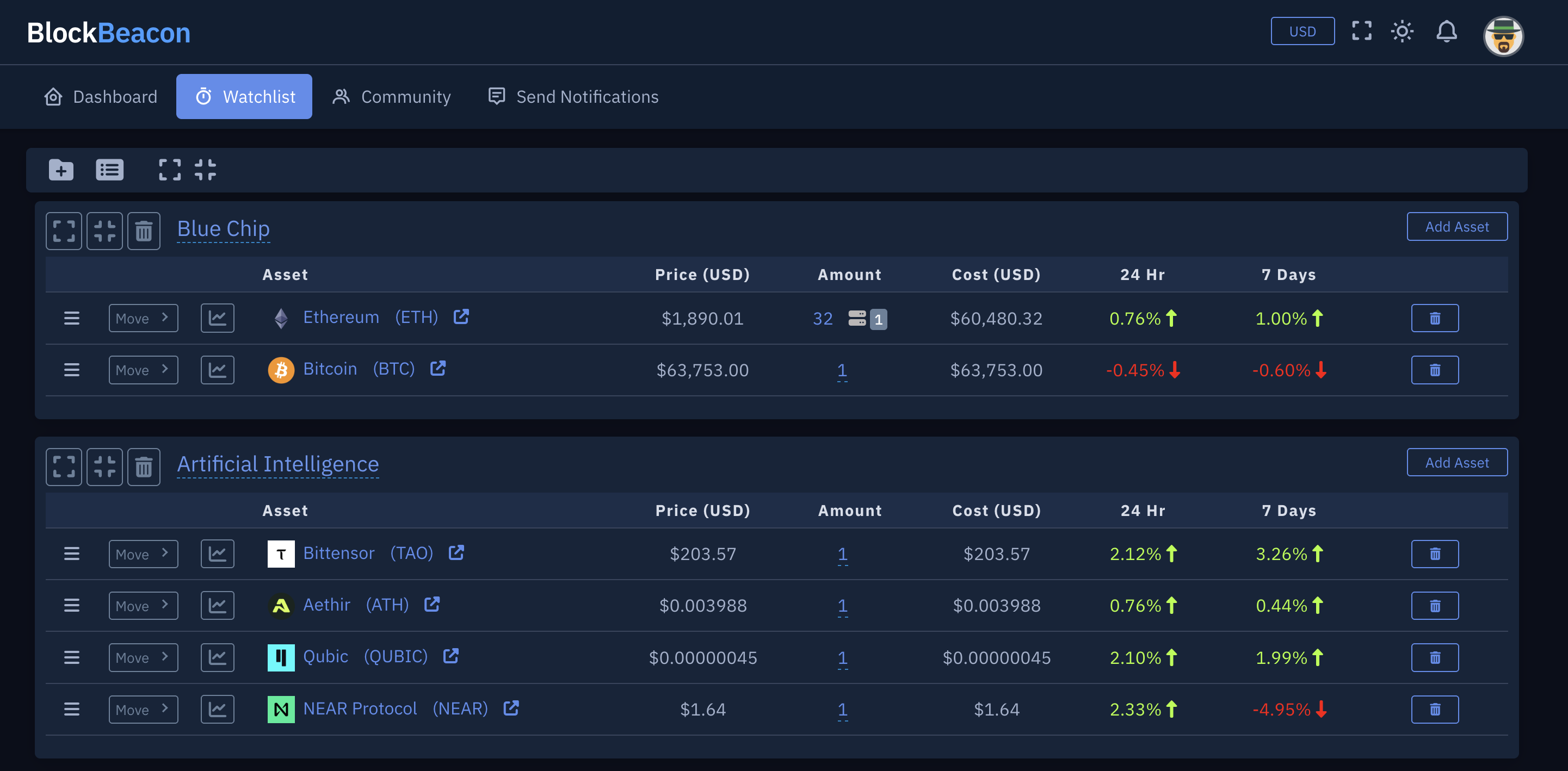Delete the Artificial Intelligence group

click(144, 468)
